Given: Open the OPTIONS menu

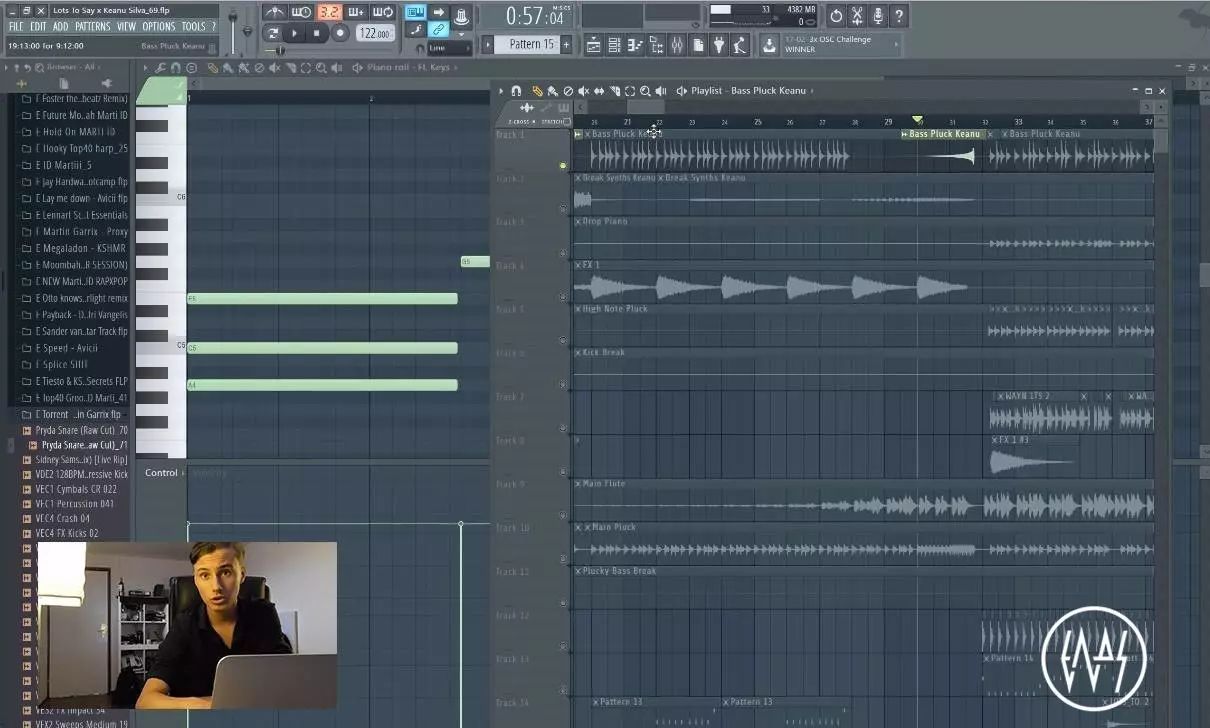Looking at the screenshot, I should 158,27.
